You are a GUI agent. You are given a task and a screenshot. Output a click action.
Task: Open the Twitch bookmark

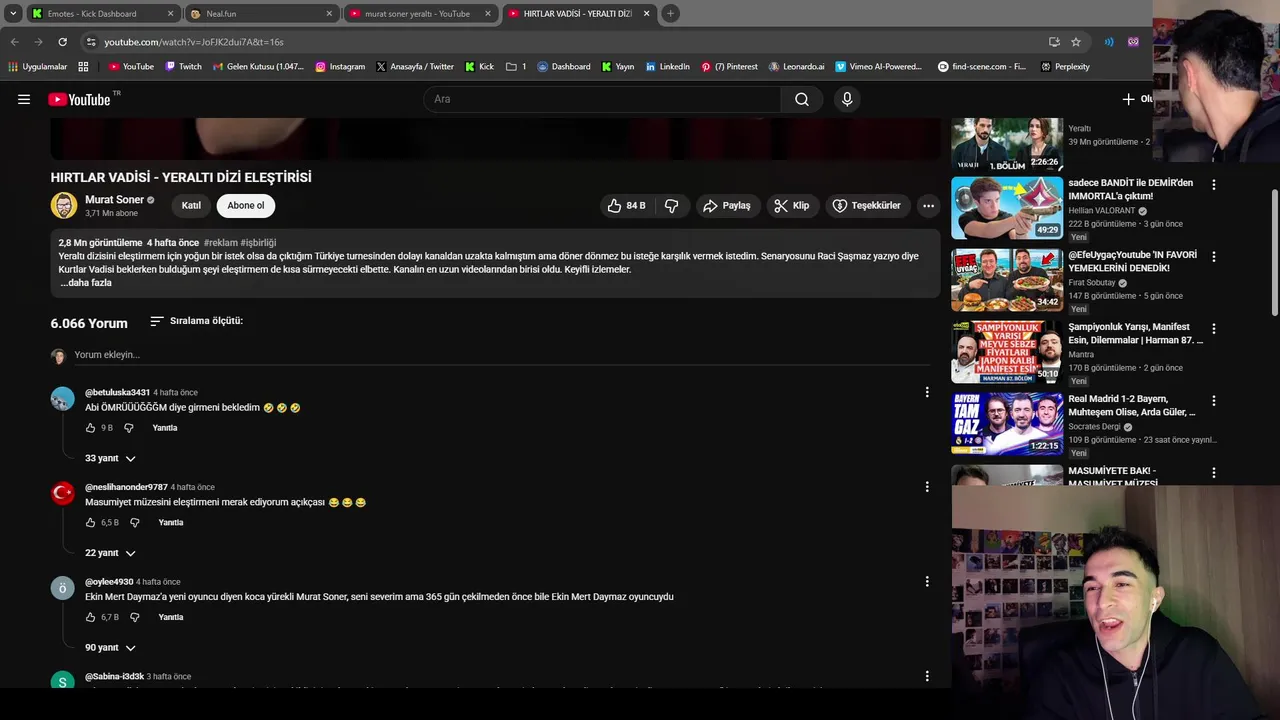[183, 67]
